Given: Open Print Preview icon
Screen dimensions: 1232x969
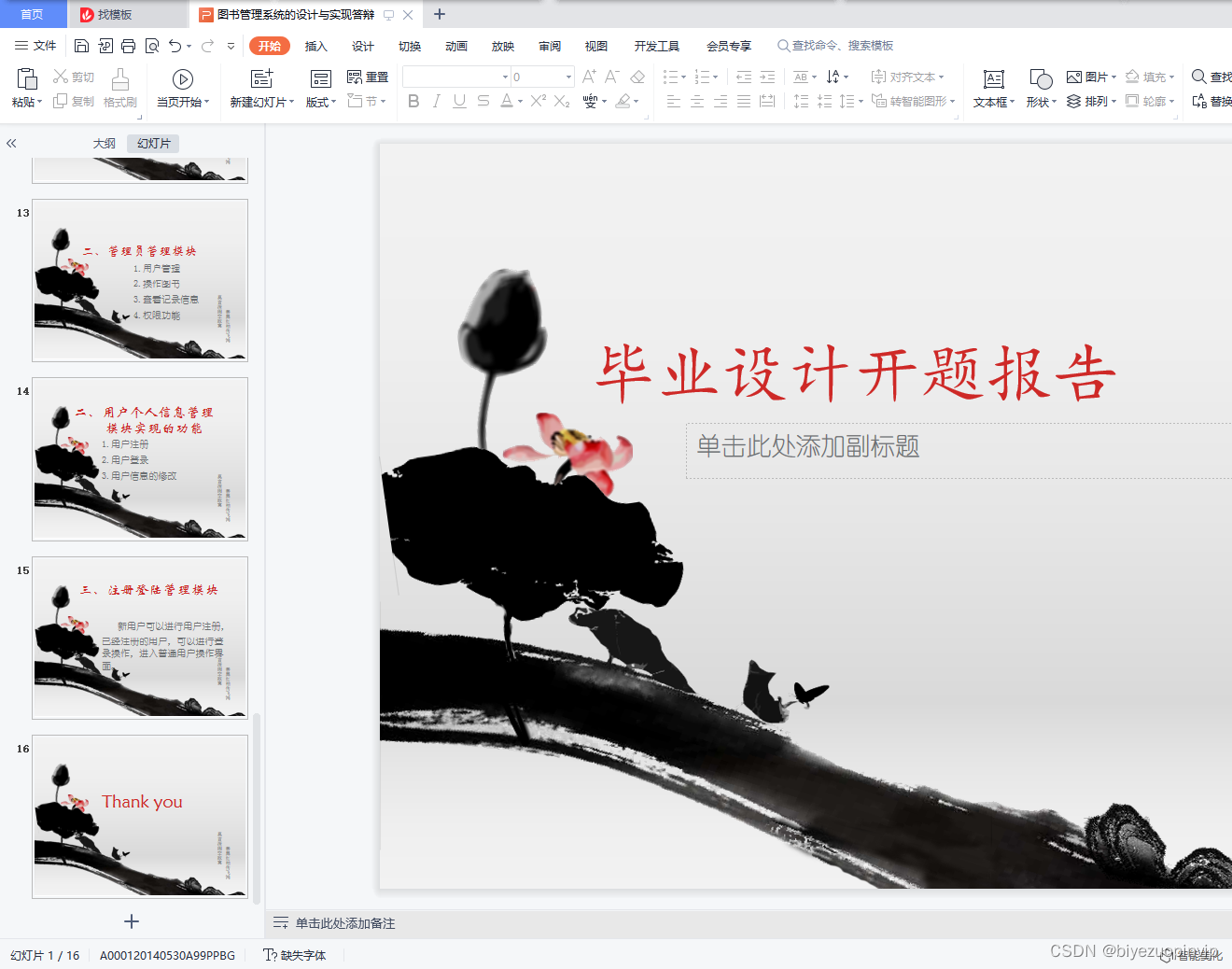Looking at the screenshot, I should click(x=151, y=46).
